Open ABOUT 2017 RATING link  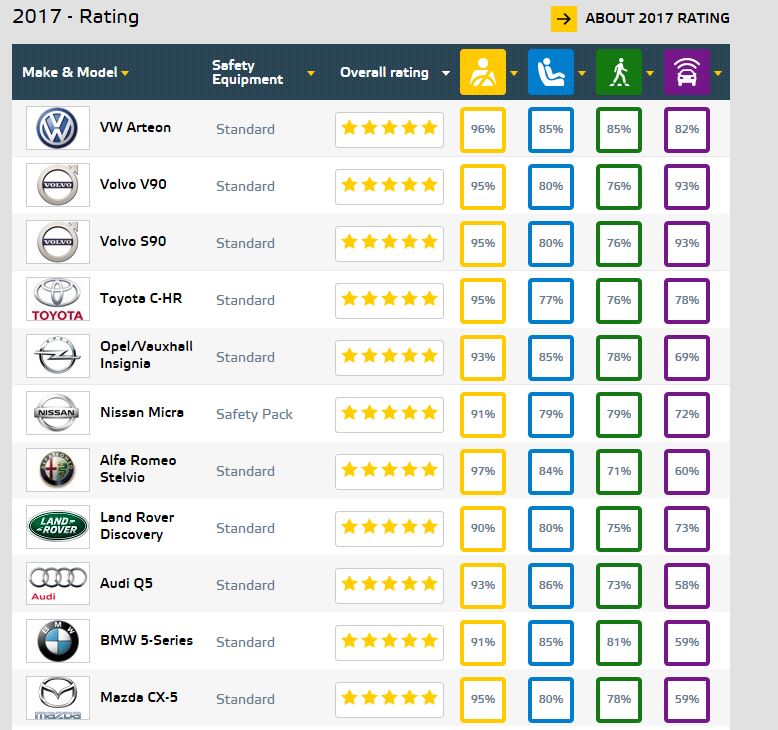pyautogui.click(x=657, y=18)
